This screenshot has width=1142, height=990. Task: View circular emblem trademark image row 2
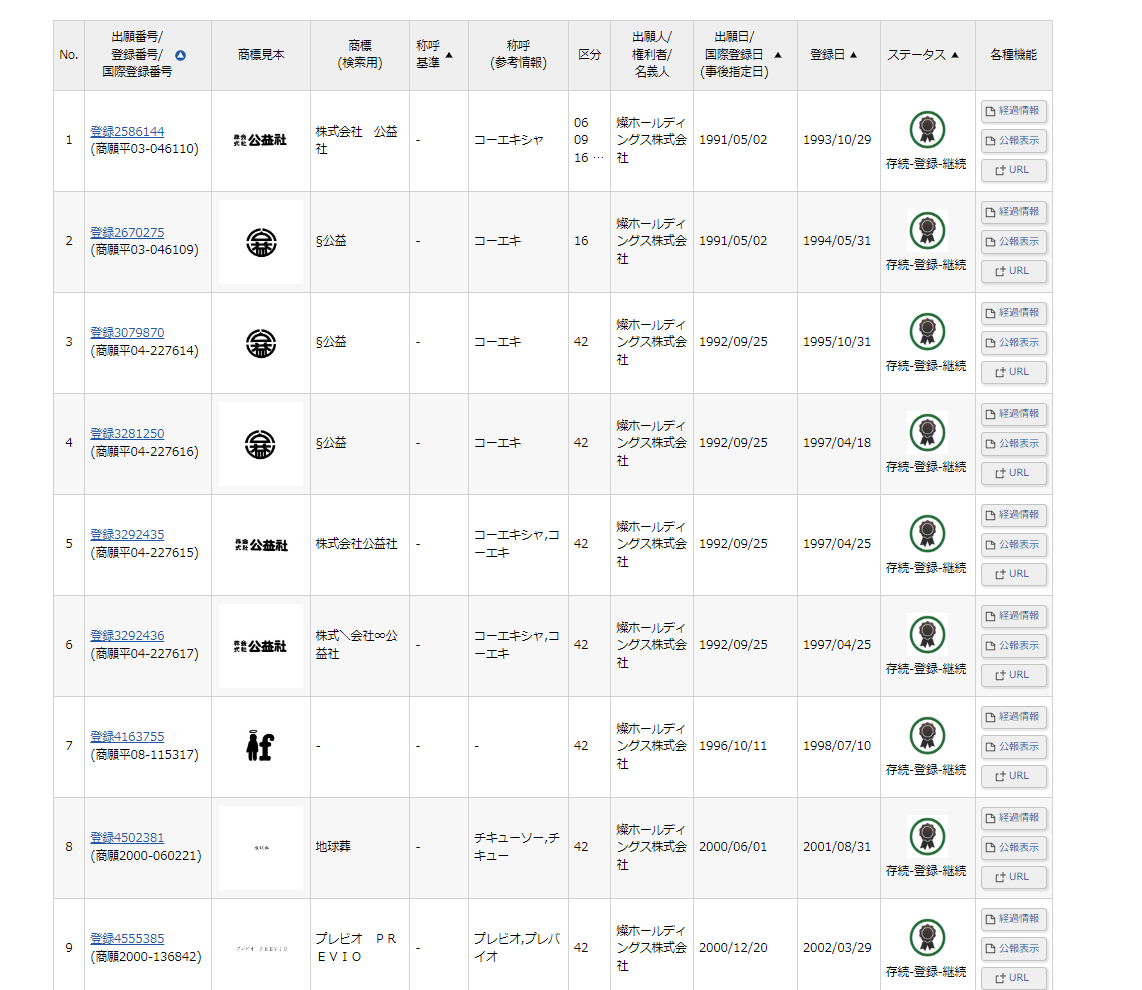click(x=260, y=241)
